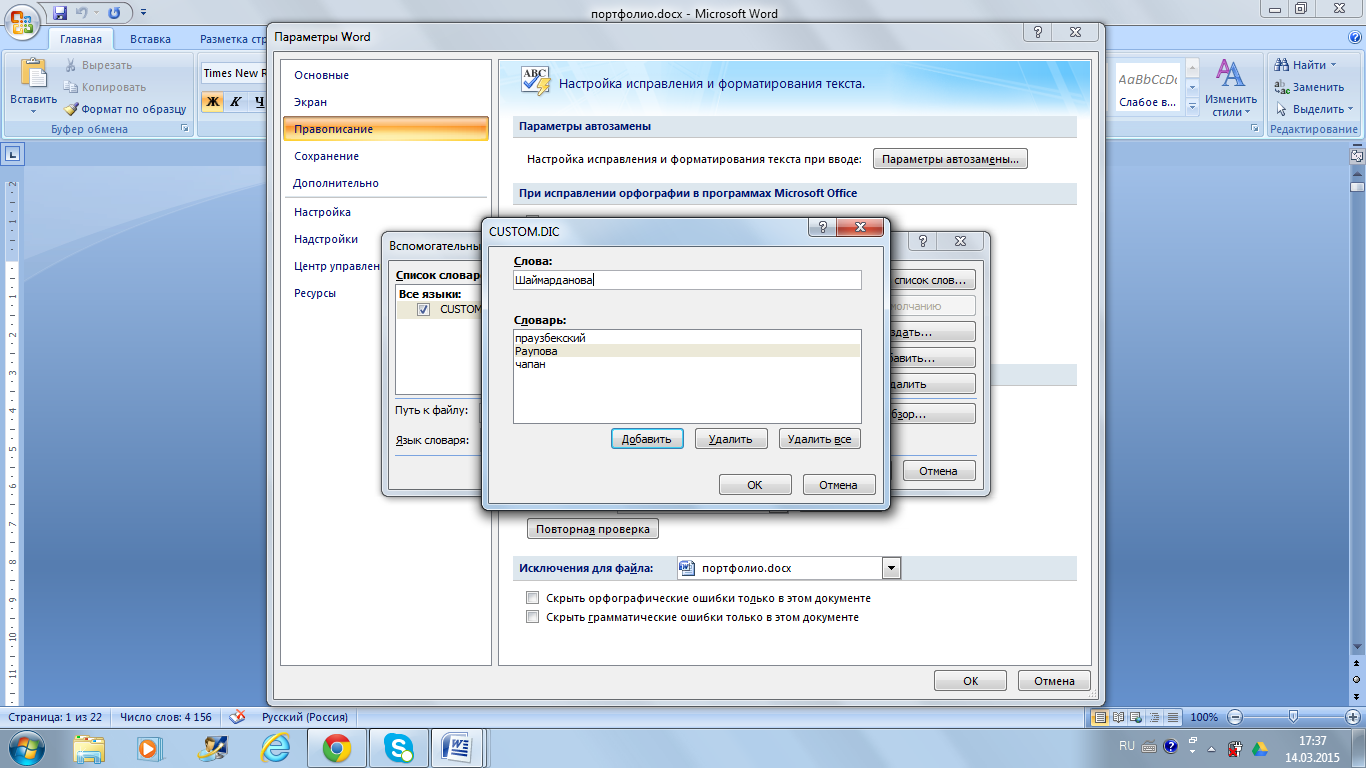Switch to Draft view icon in status bar
This screenshot has width=1366, height=768.
pyautogui.click(x=1171, y=717)
